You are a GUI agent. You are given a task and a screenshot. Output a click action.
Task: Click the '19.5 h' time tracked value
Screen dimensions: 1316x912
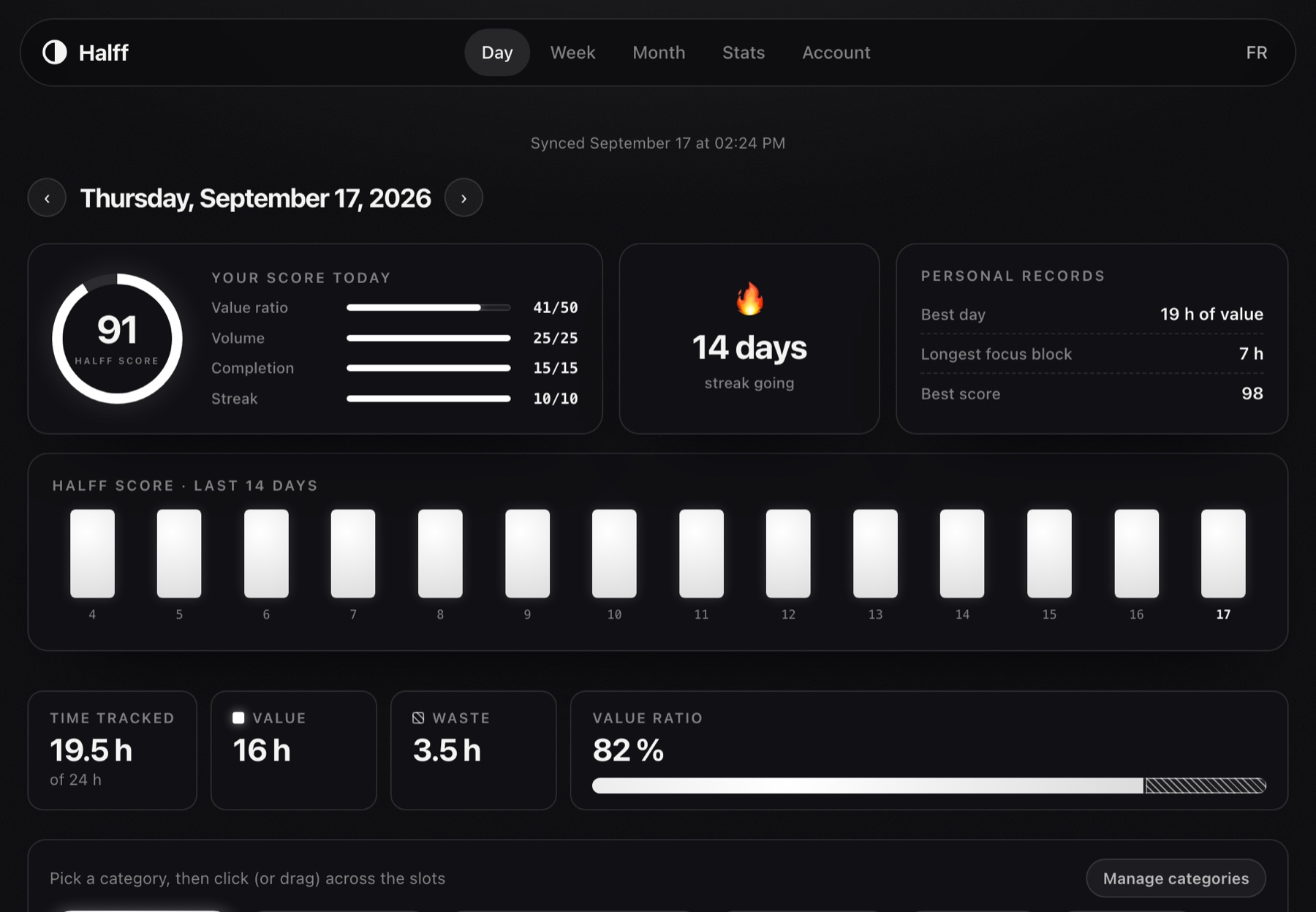click(91, 750)
